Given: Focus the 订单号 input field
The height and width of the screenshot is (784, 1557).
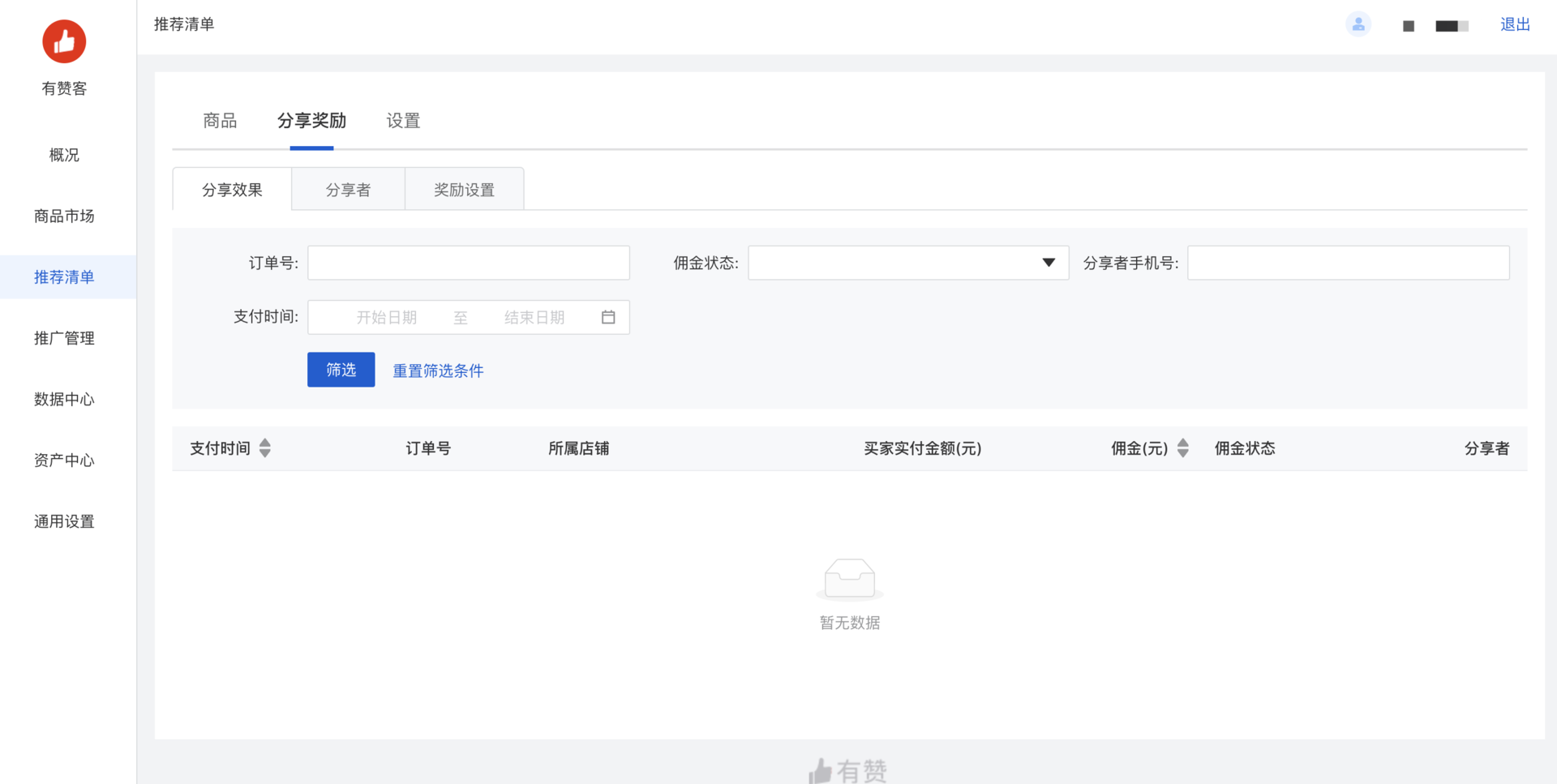Looking at the screenshot, I should [468, 263].
